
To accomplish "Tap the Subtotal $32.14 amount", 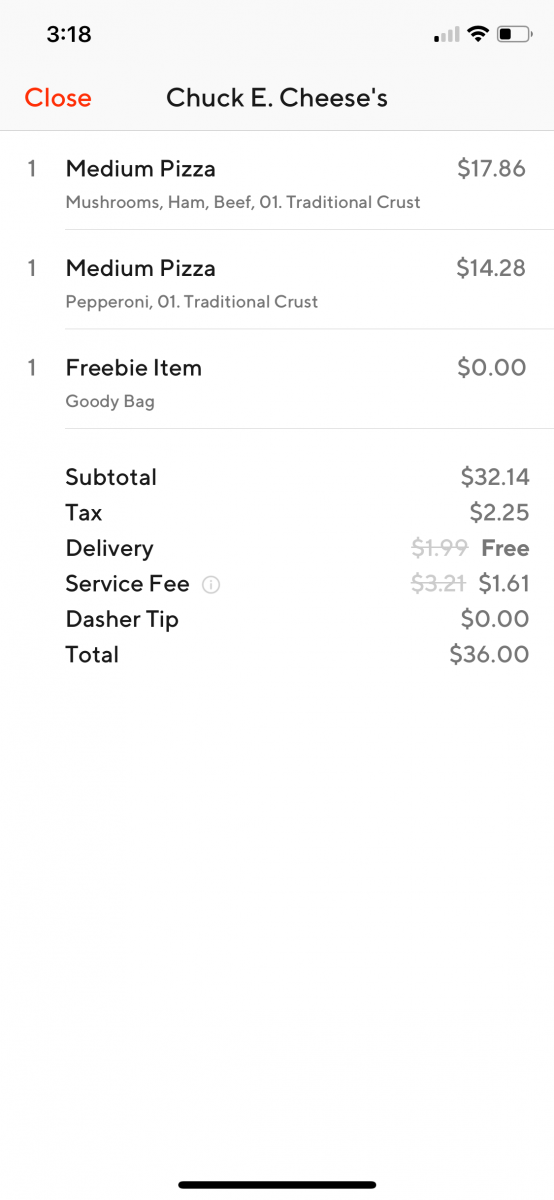I will [495, 477].
